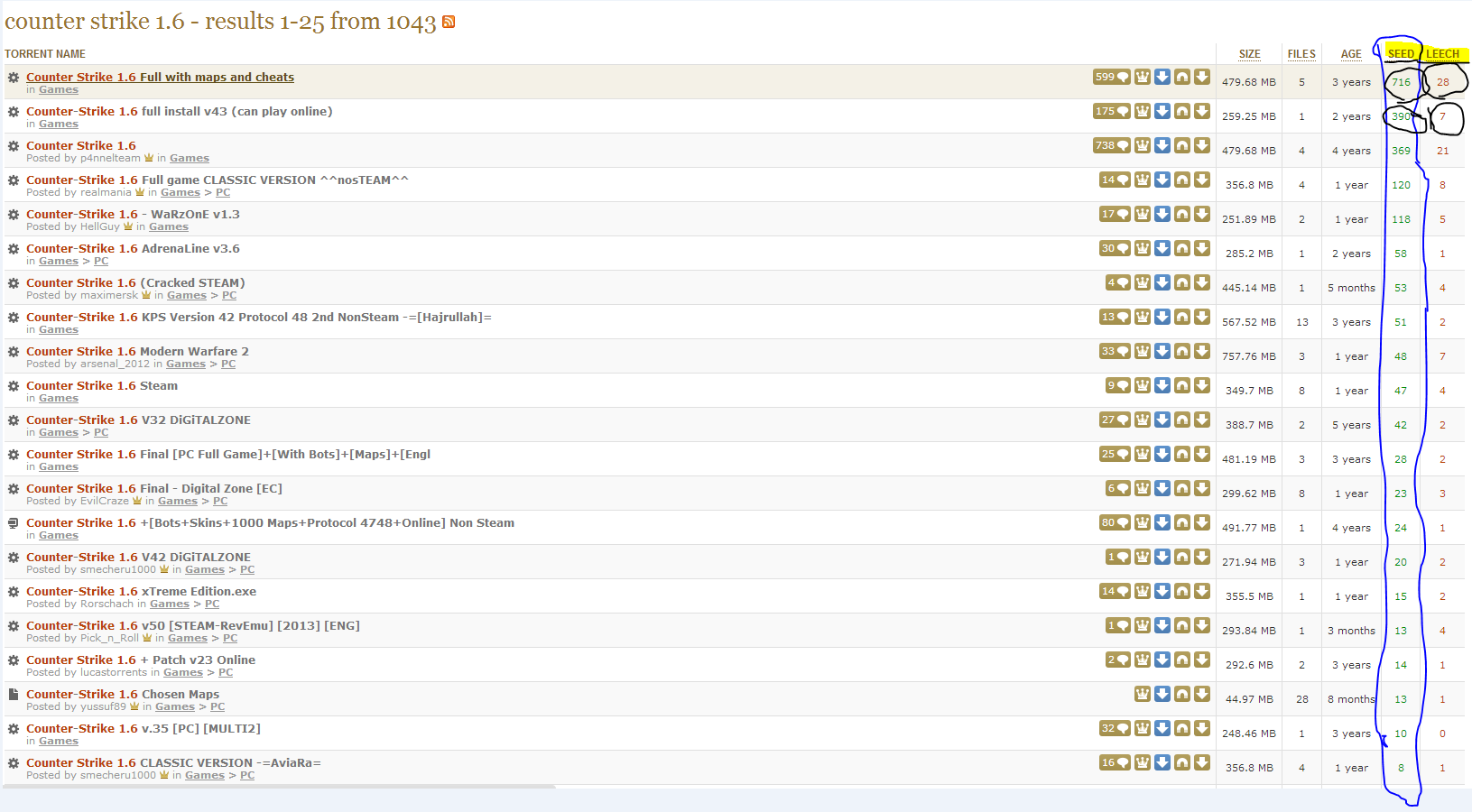Image resolution: width=1472 pixels, height=812 pixels.
Task: Open 'Counter Strike 1.6 Modern Warfare 2' title
Action: click(x=137, y=351)
